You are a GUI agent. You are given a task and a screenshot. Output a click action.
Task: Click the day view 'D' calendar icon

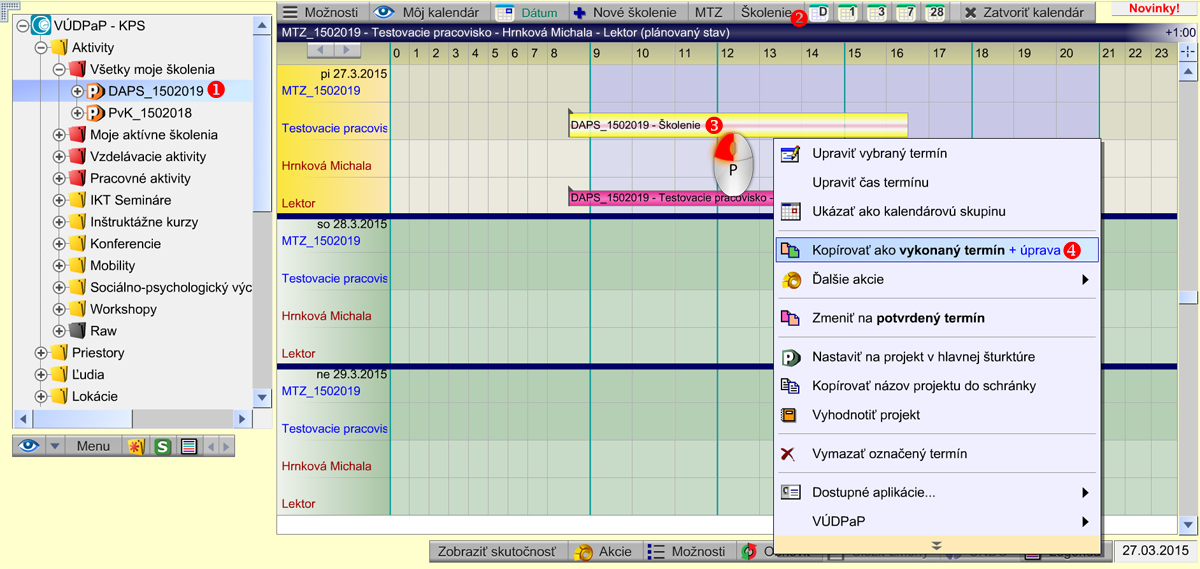[818, 13]
